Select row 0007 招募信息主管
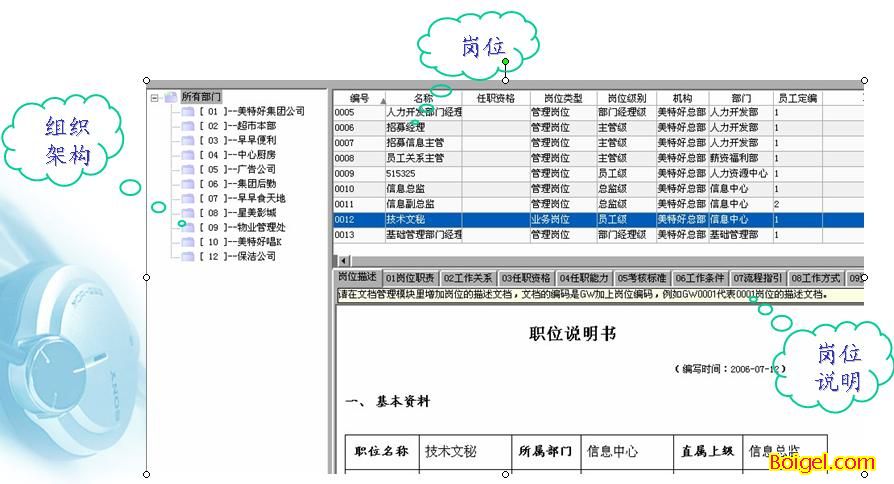894x484 pixels. tap(598, 143)
